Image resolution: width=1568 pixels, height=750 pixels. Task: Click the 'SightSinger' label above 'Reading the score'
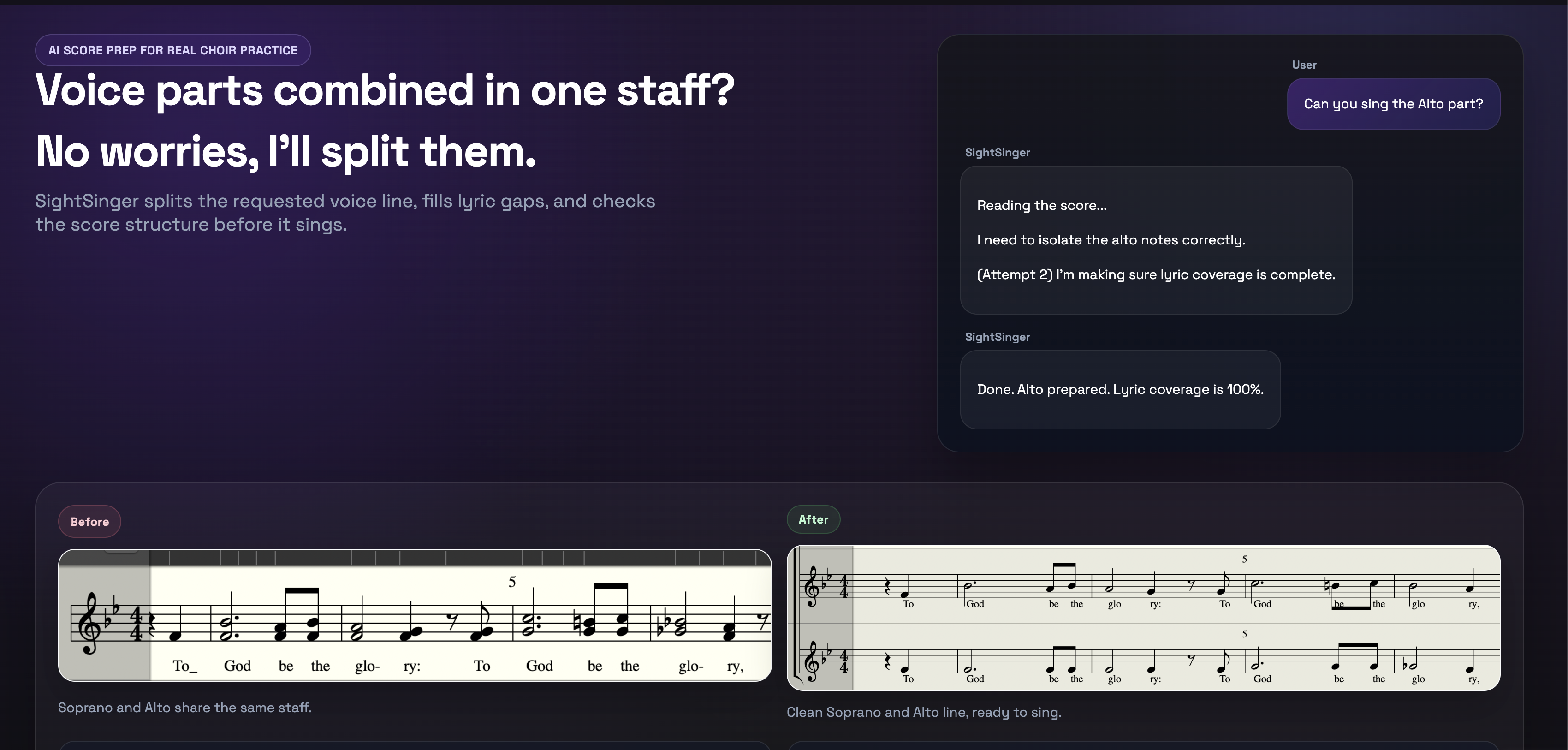pyautogui.click(x=998, y=152)
